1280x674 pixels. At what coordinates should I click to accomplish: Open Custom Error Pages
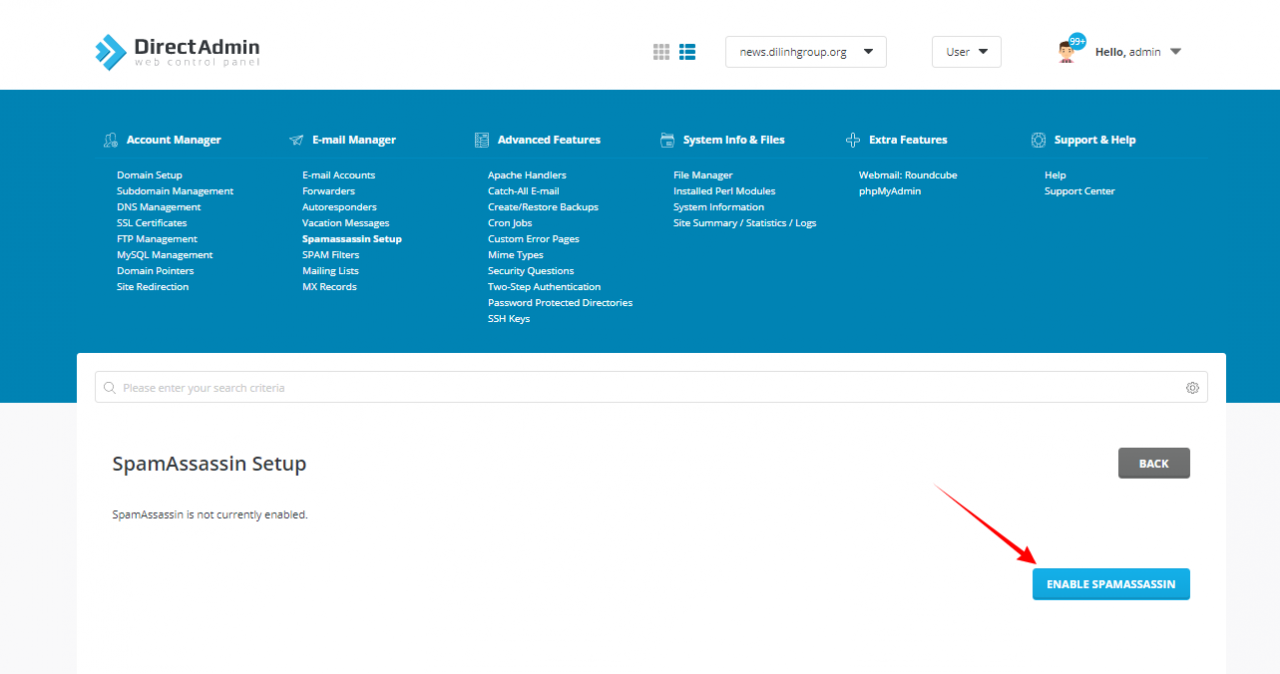pos(534,239)
